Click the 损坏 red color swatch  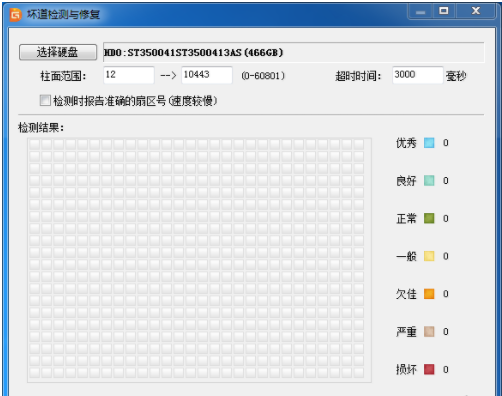429,369
